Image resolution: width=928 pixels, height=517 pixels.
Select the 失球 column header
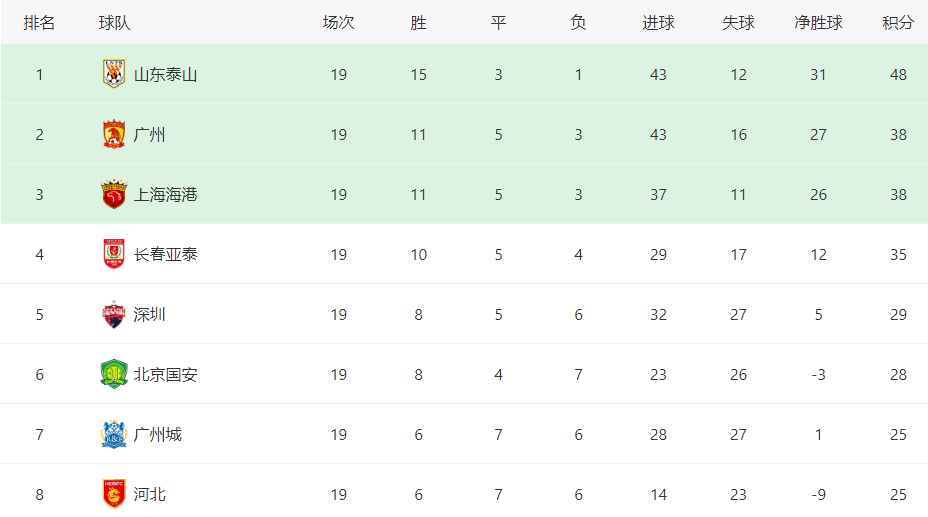click(738, 22)
